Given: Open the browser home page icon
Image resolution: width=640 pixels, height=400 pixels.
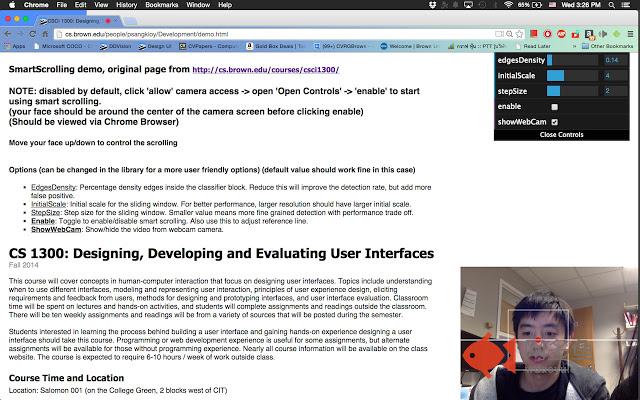Looking at the screenshot, I should pyautogui.click(x=45, y=34).
